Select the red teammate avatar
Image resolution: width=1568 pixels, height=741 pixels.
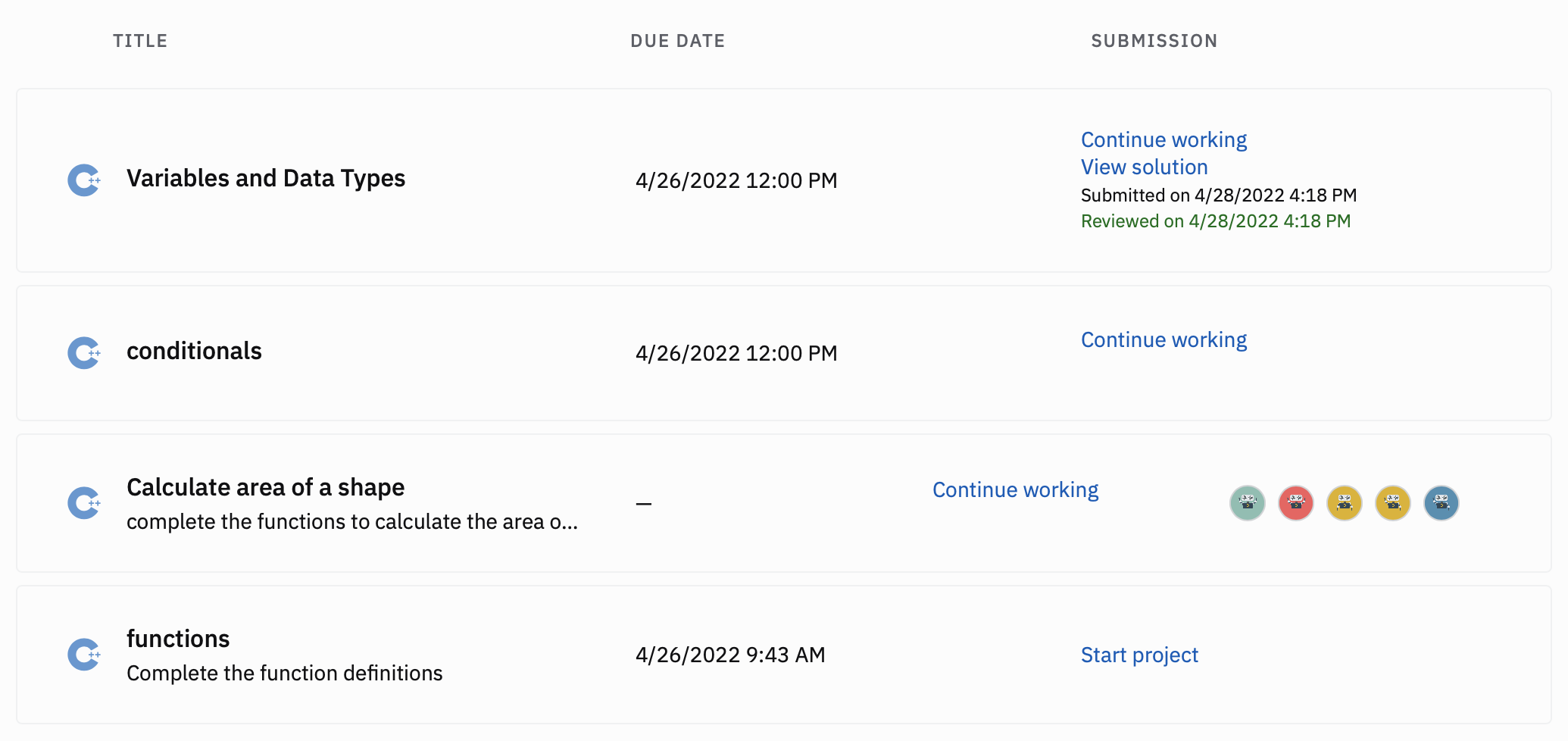pos(1296,503)
